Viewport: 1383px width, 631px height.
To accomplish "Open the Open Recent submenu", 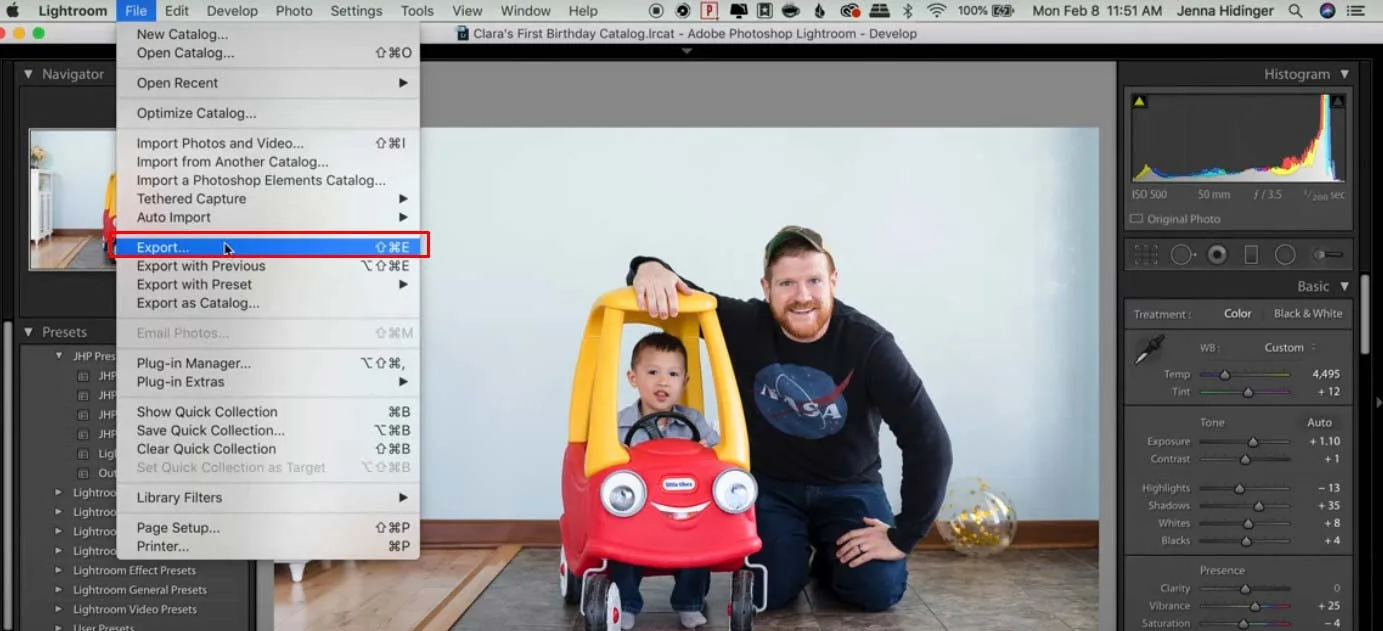I will (x=268, y=83).
